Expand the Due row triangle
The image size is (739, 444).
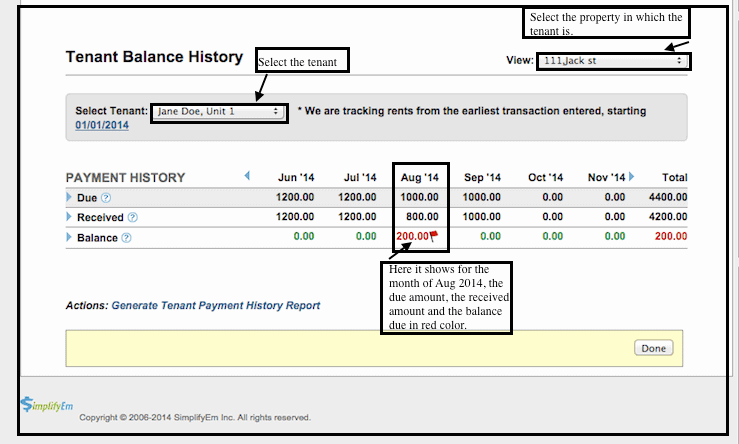(69, 198)
